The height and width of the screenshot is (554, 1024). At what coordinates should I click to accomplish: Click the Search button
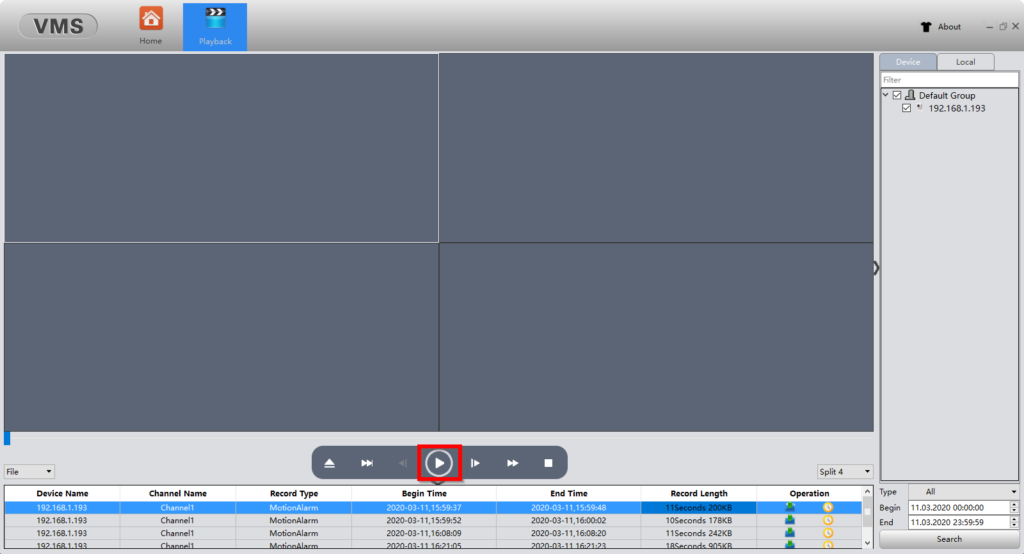[x=949, y=540]
